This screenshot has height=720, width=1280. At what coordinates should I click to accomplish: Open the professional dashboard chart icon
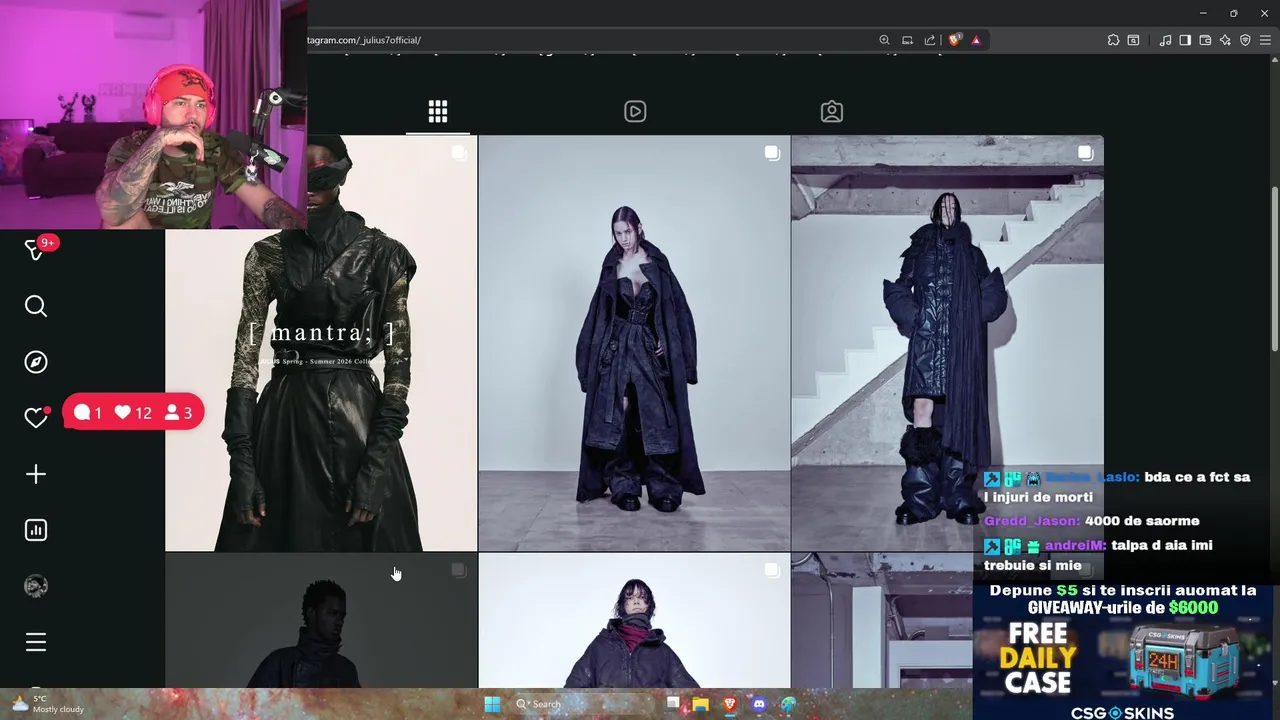36,530
